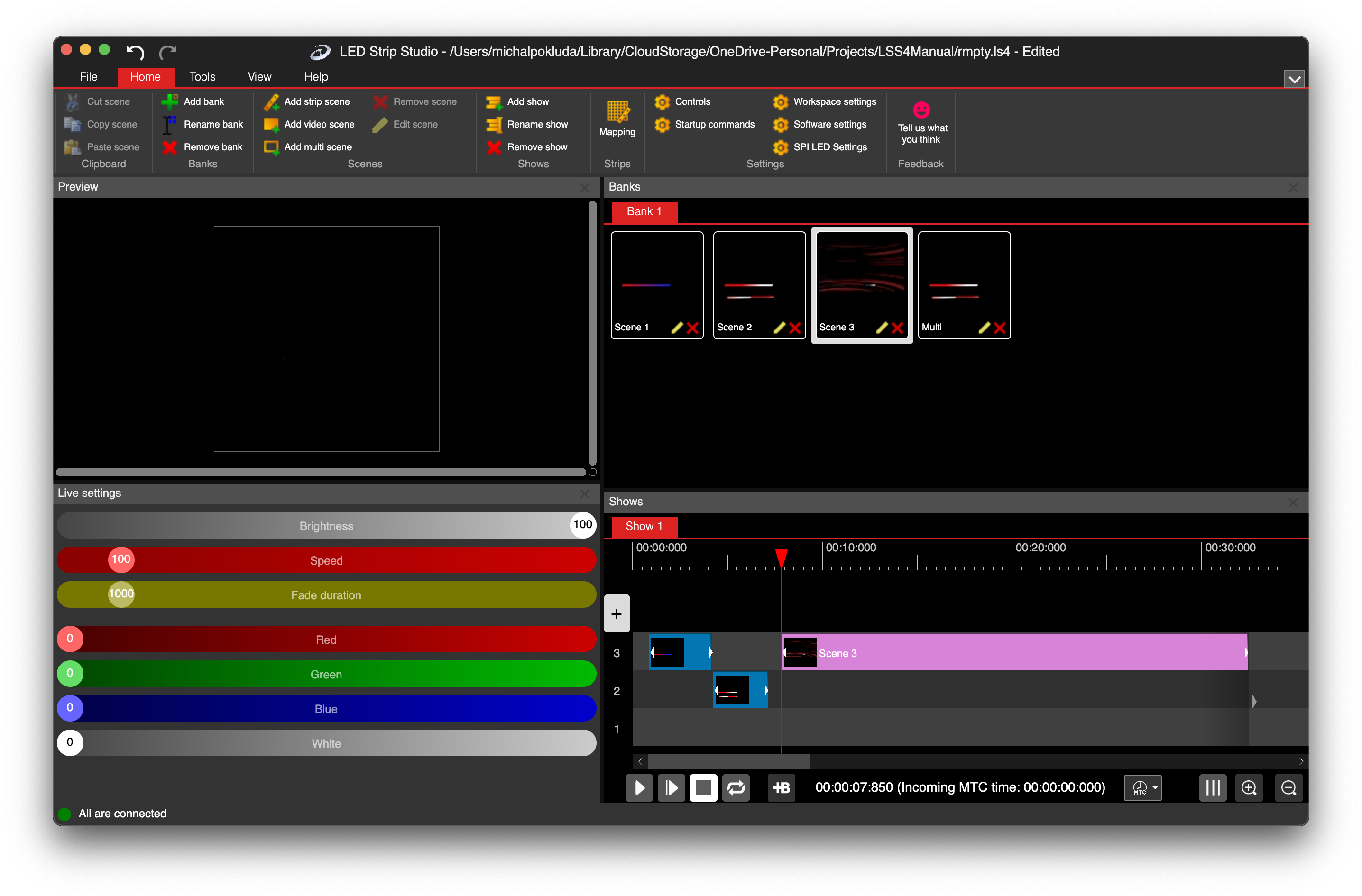Click the Remove bank red X icon
Viewport: 1362px width, 896px height.
(169, 147)
